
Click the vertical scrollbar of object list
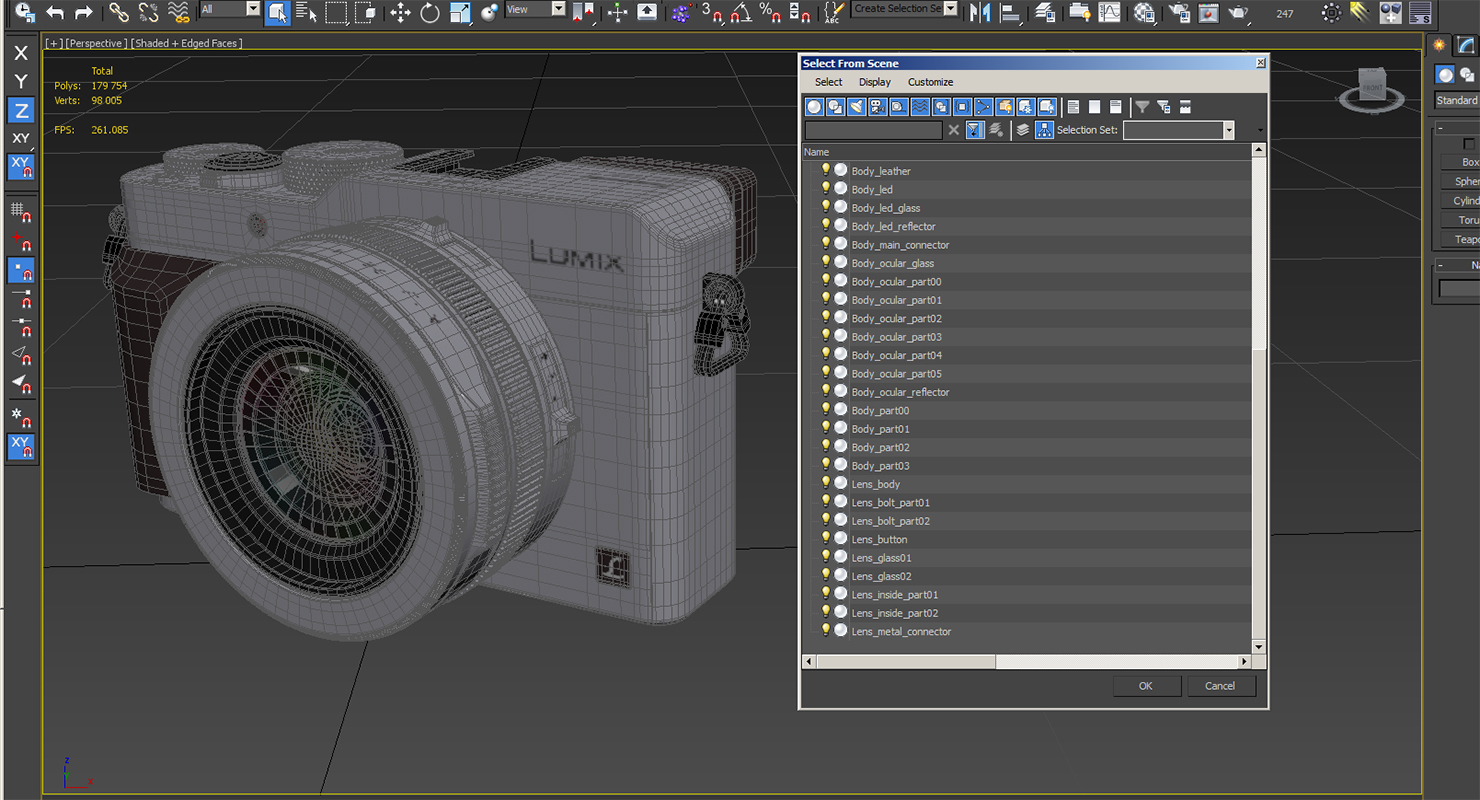1259,398
